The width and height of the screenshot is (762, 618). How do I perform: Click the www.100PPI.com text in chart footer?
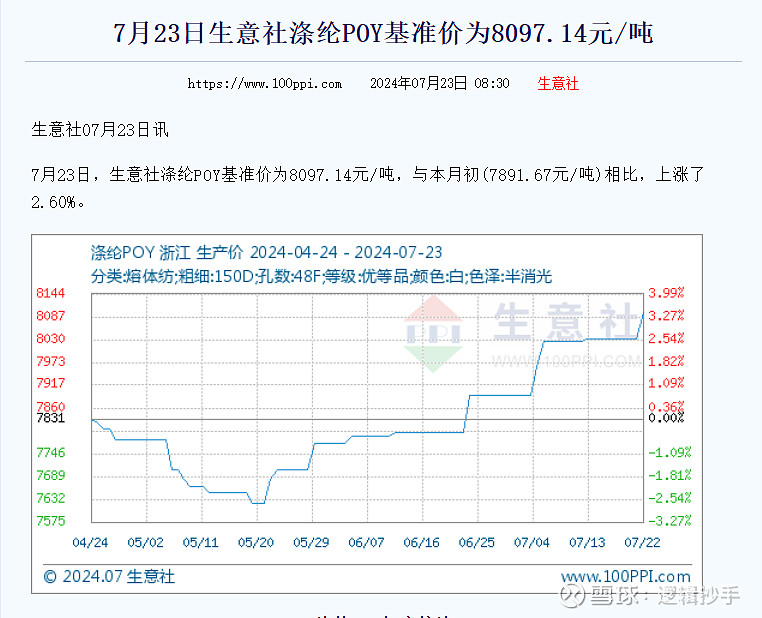[x=626, y=577]
